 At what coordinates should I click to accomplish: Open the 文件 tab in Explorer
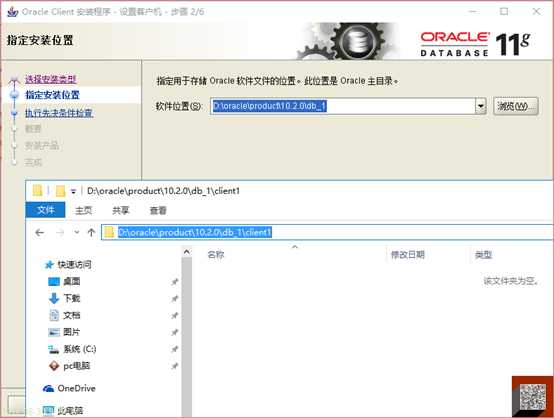tap(46, 210)
